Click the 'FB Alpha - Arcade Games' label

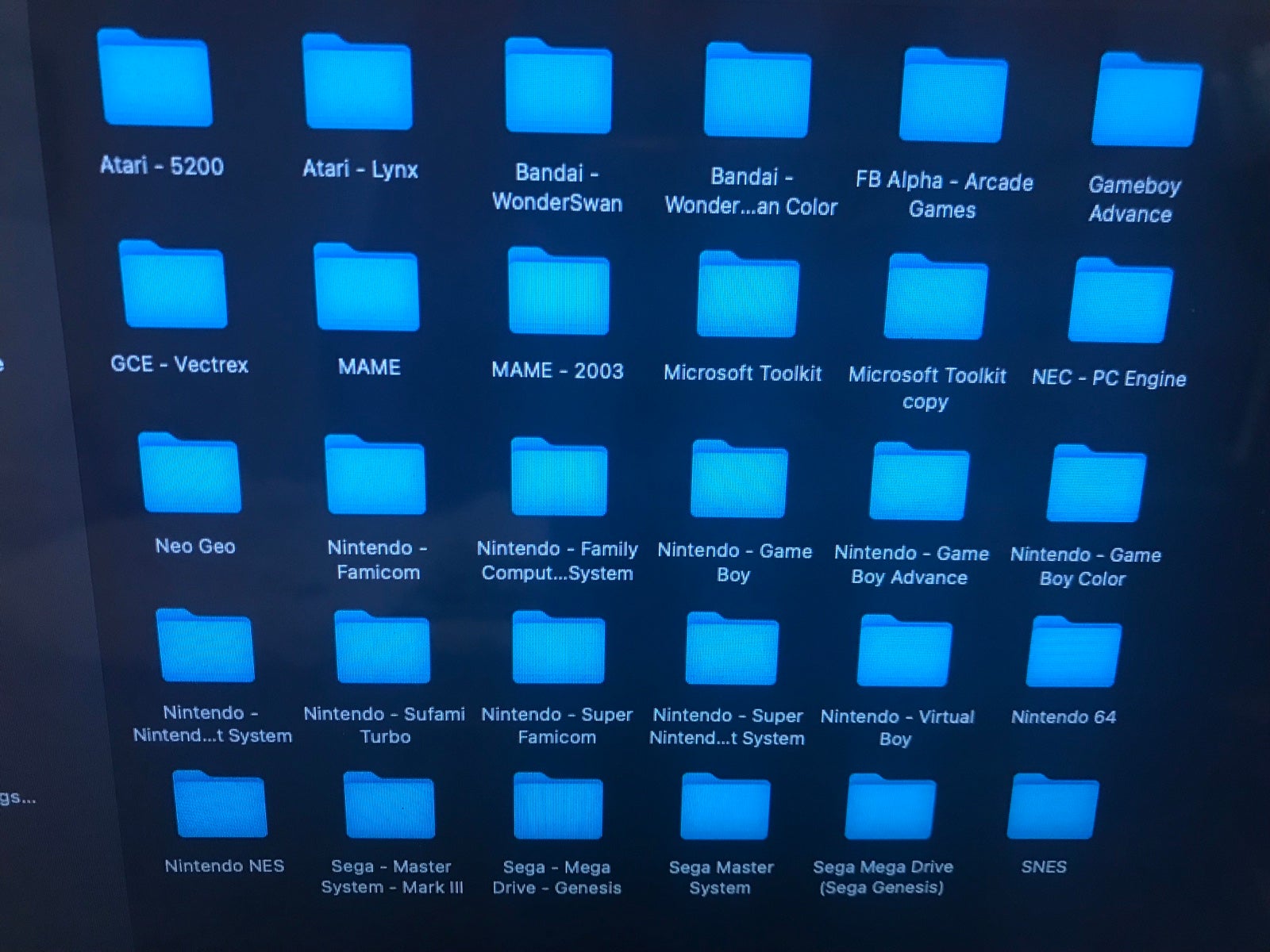(944, 195)
